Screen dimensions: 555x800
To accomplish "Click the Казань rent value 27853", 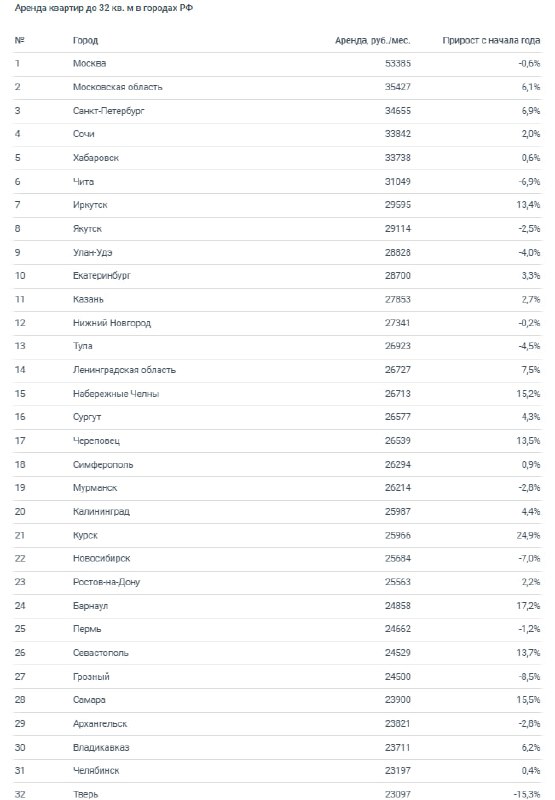I will pyautogui.click(x=397, y=299).
